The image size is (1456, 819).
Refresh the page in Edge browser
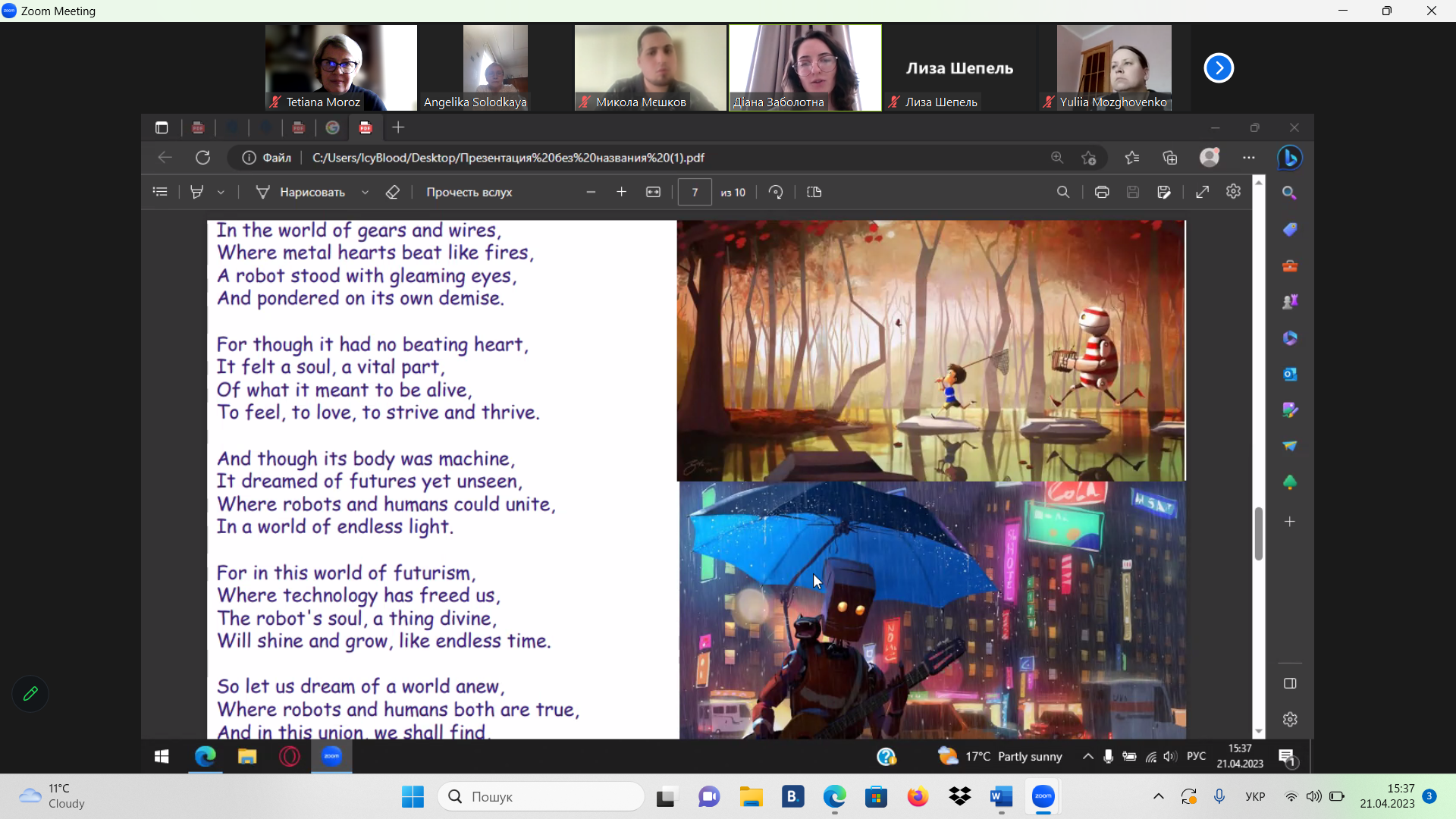coord(202,157)
